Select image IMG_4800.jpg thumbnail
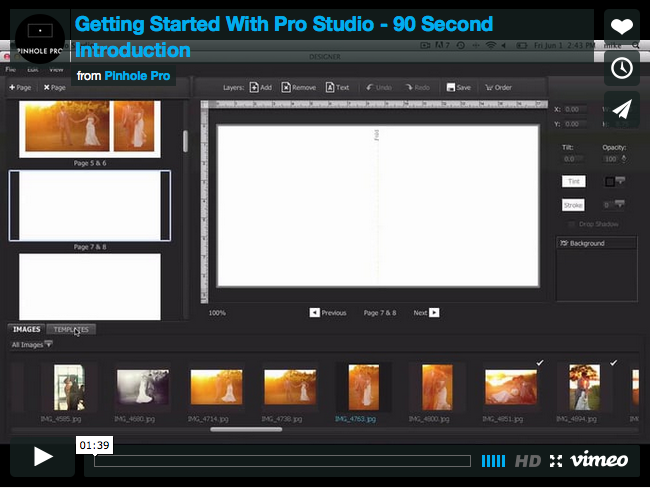 437,387
